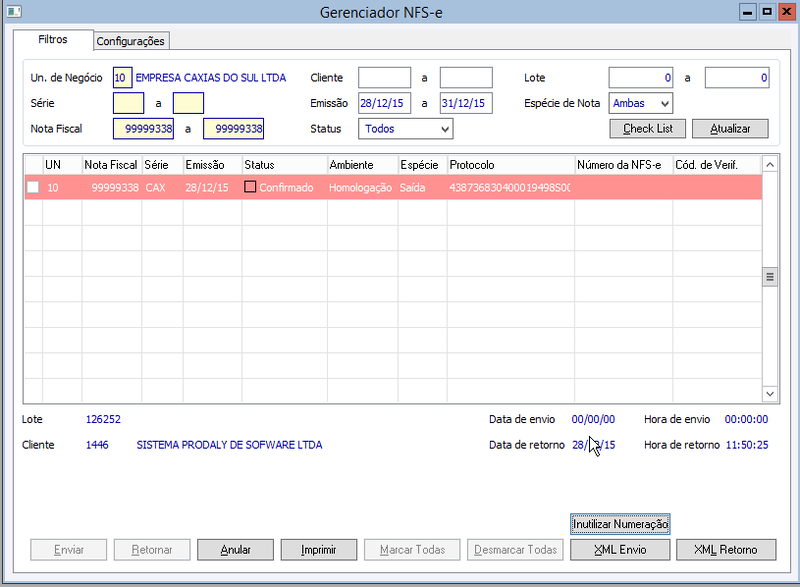The width and height of the screenshot is (800, 587).
Task: Click client name SISTEMA PRODALY DE SOFWARE LTDA
Action: tap(230, 445)
